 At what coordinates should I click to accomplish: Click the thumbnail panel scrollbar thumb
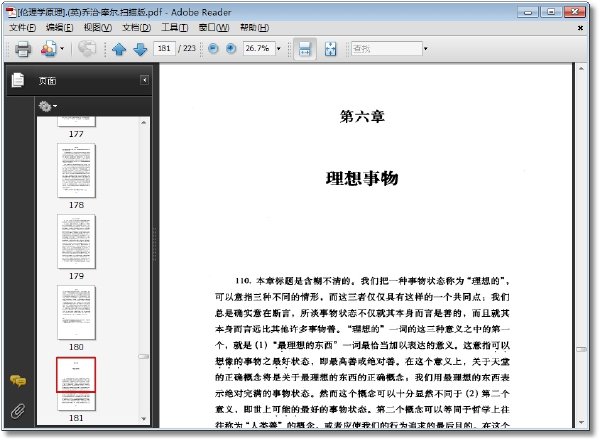[143, 356]
